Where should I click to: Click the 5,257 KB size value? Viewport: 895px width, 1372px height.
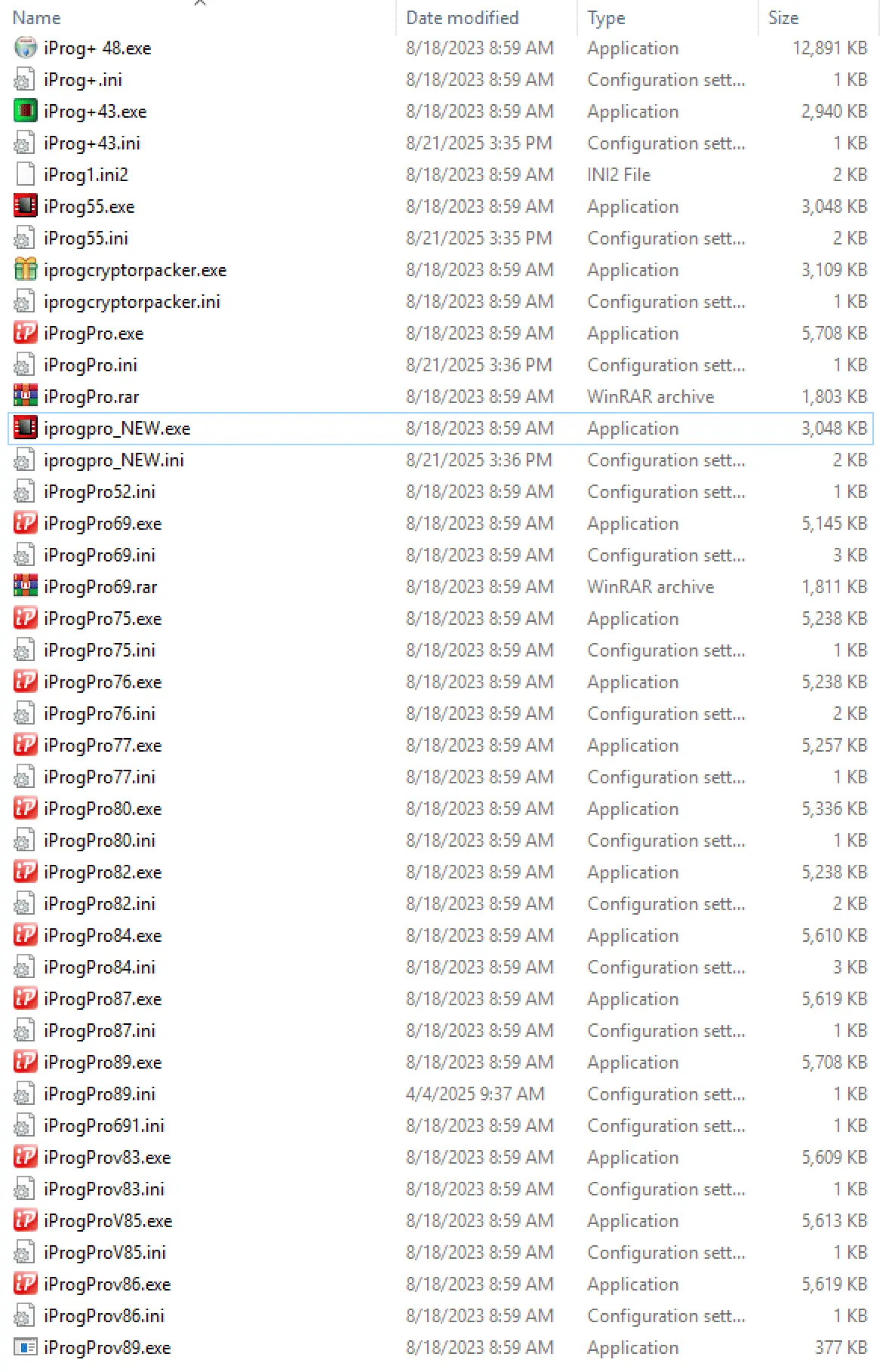pyautogui.click(x=834, y=746)
